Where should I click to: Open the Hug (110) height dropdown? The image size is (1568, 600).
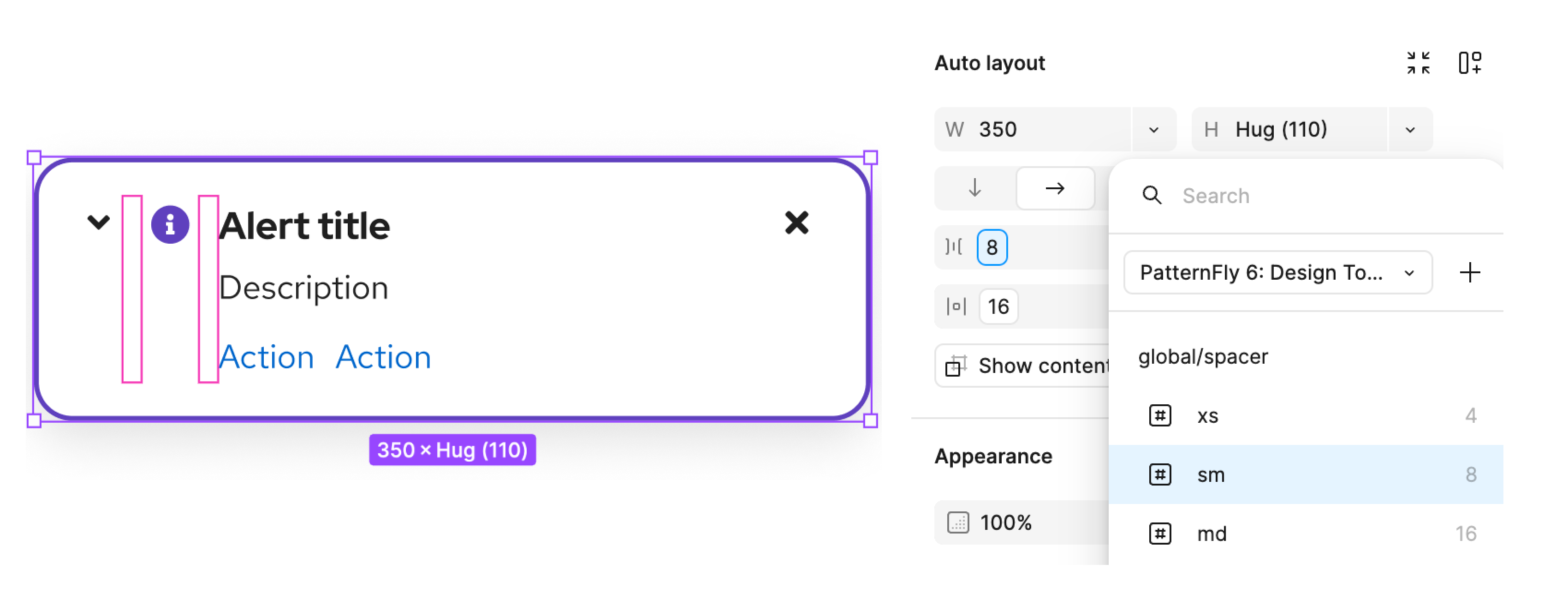click(x=1410, y=129)
